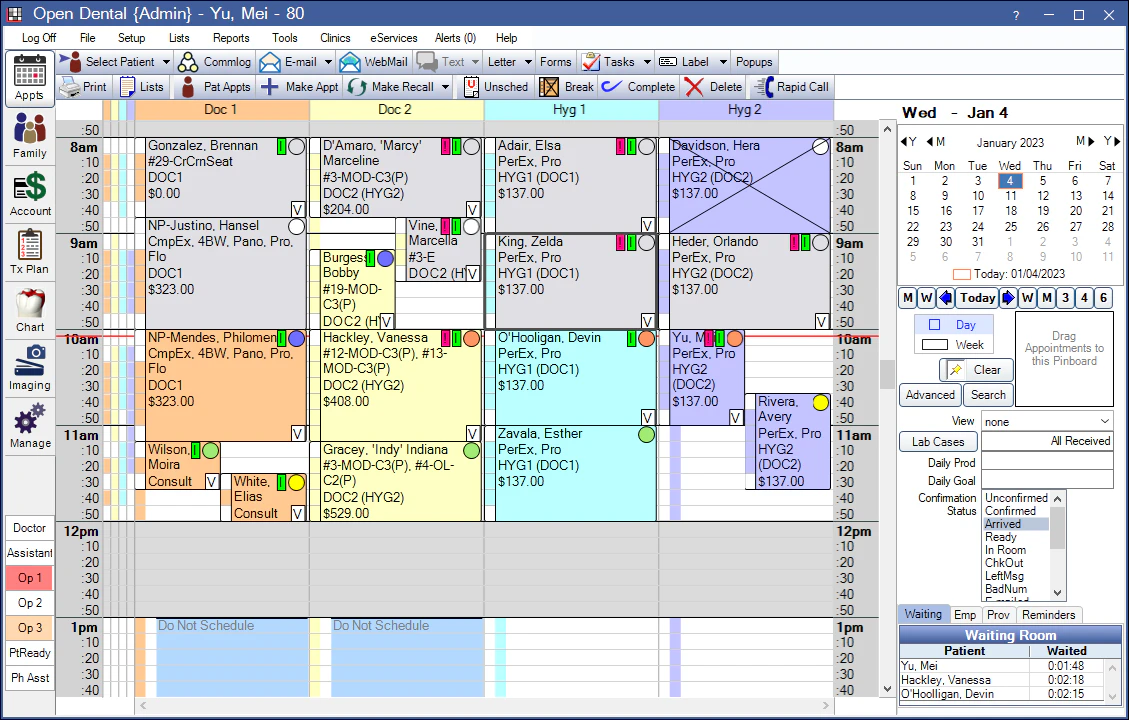Select Confirmed in Confirmation Status list

(x=1010, y=510)
